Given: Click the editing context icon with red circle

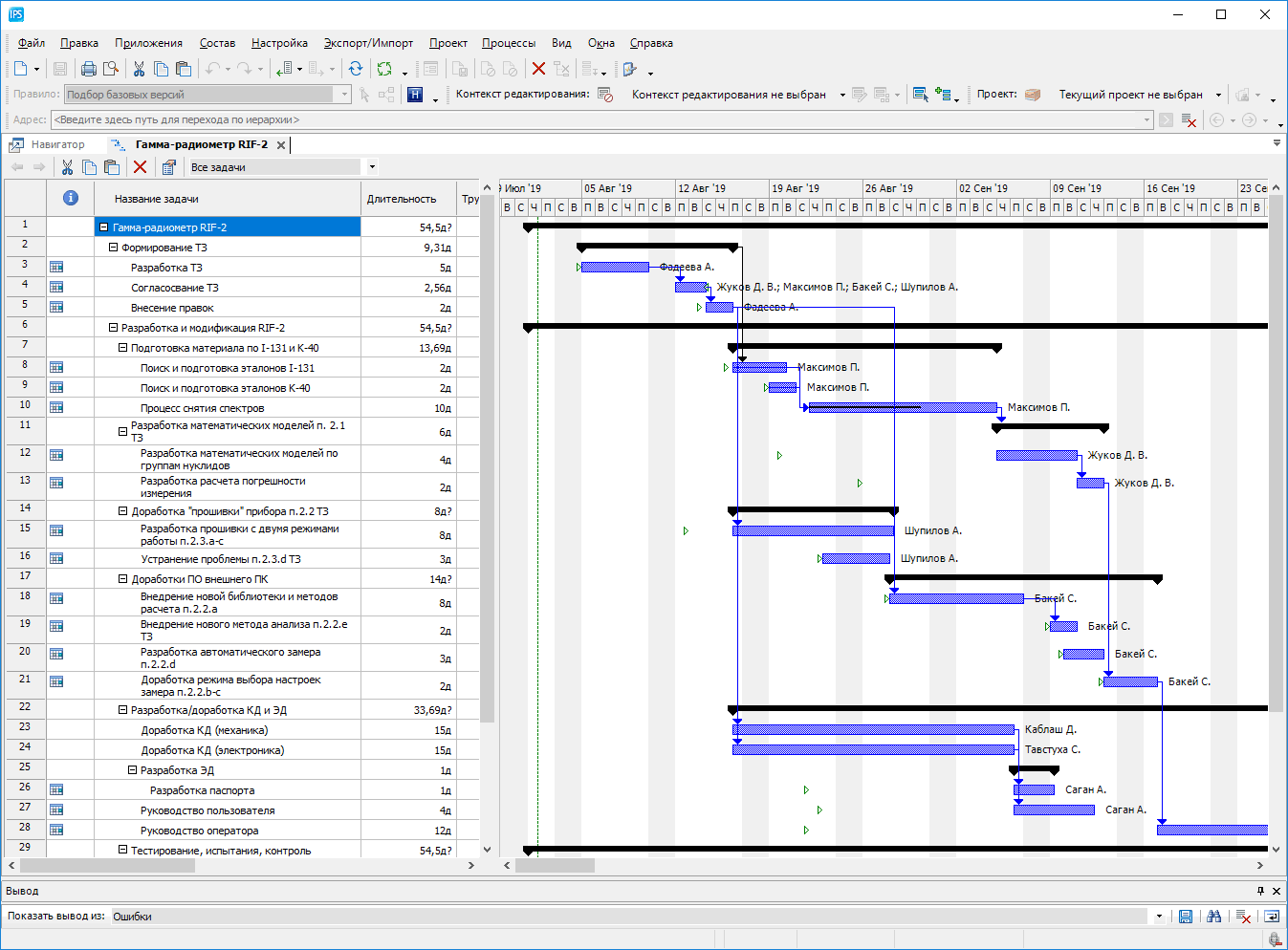Looking at the screenshot, I should pos(605,95).
